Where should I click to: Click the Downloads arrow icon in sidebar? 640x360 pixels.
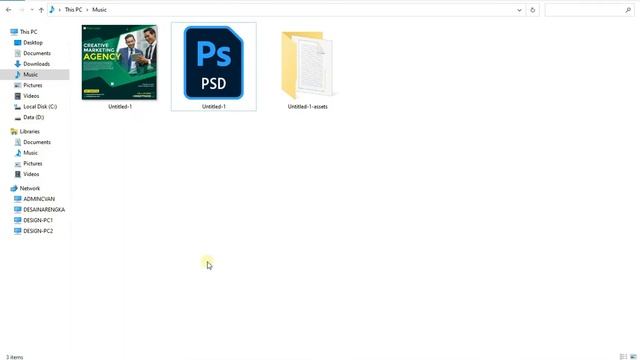[x=18, y=64]
